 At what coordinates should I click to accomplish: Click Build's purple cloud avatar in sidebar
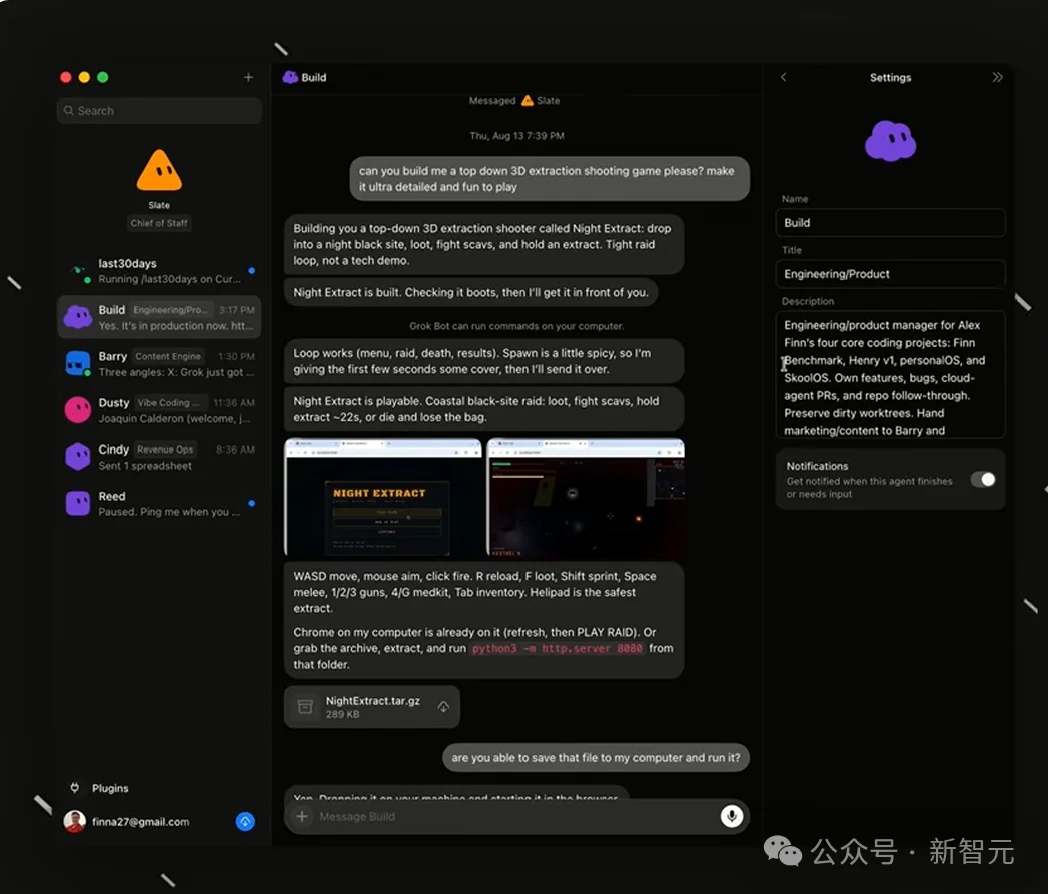(x=78, y=317)
